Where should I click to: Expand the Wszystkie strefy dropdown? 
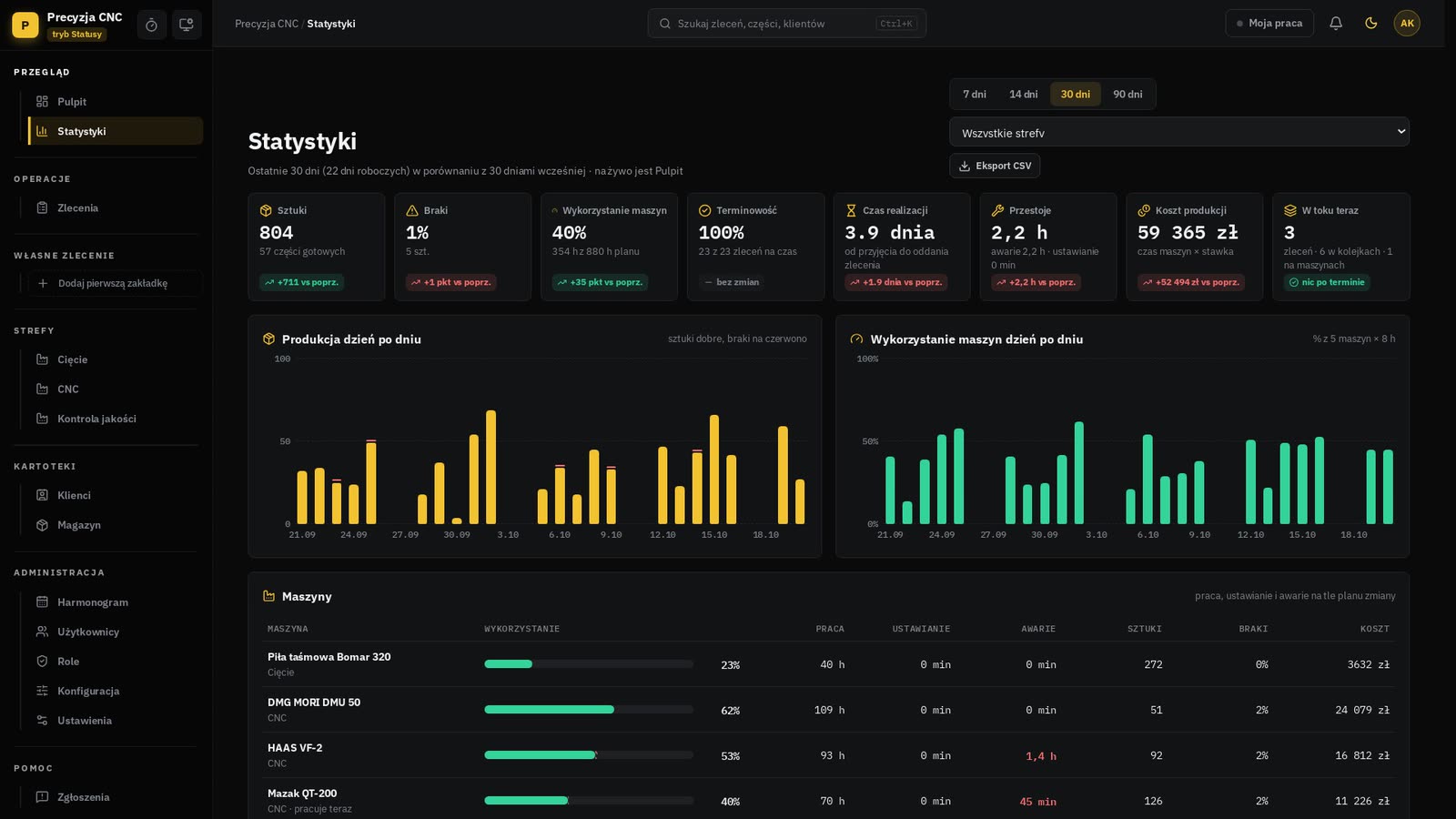[1178, 132]
